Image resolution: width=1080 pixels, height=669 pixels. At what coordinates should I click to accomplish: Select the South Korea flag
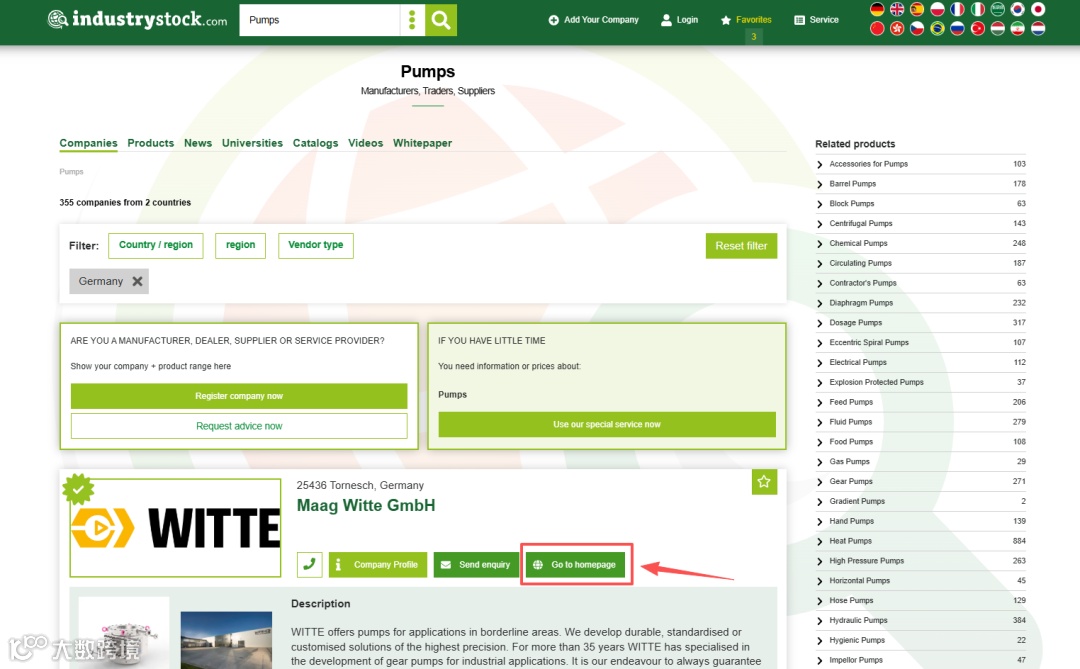(x=1018, y=10)
